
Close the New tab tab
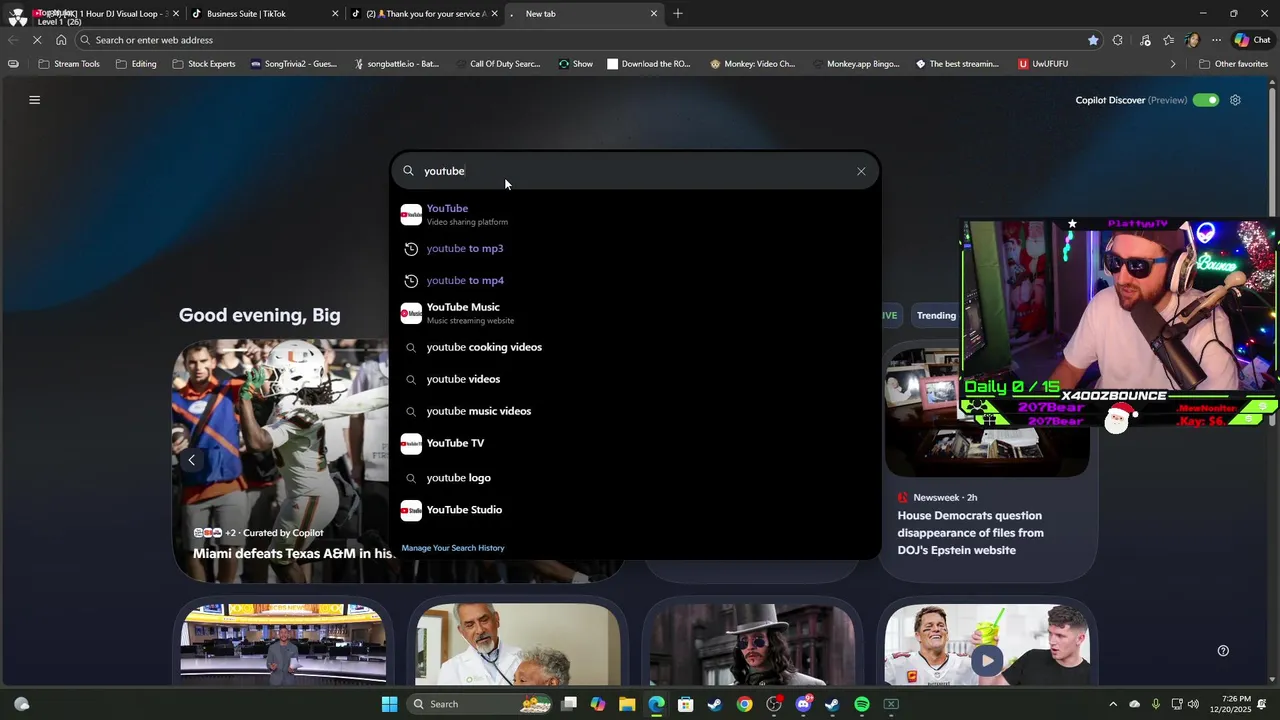coord(654,14)
